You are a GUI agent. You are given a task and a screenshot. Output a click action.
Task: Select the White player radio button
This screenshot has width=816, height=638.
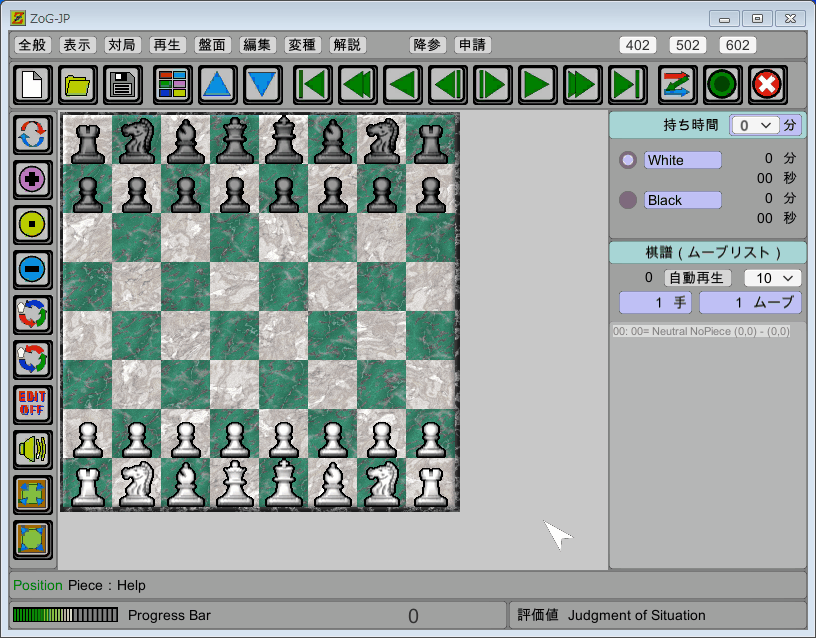[628, 160]
